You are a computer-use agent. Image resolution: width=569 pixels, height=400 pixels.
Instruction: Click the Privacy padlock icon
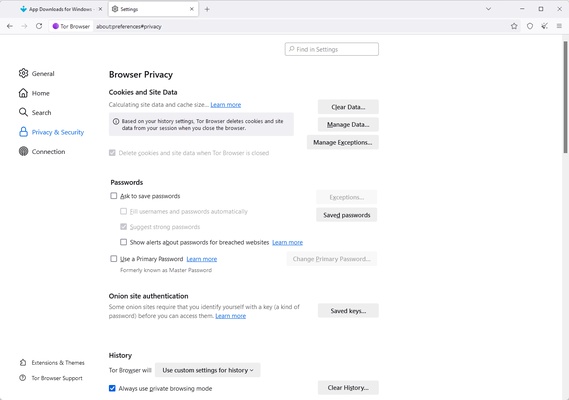[x=23, y=132]
